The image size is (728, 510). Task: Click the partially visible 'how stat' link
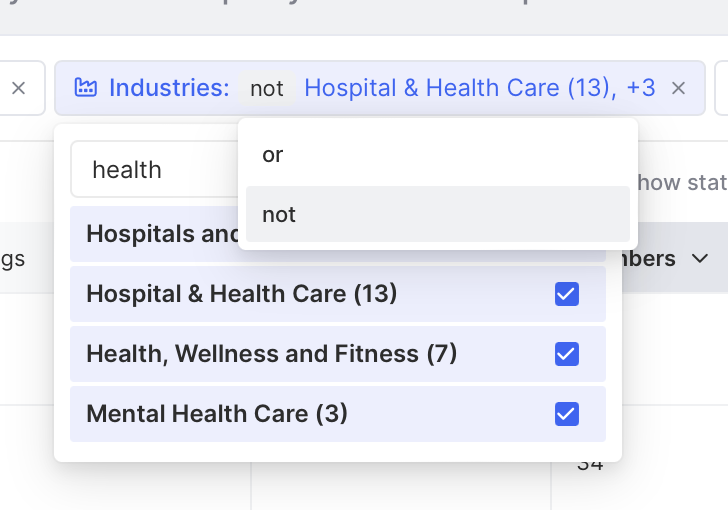(x=682, y=183)
